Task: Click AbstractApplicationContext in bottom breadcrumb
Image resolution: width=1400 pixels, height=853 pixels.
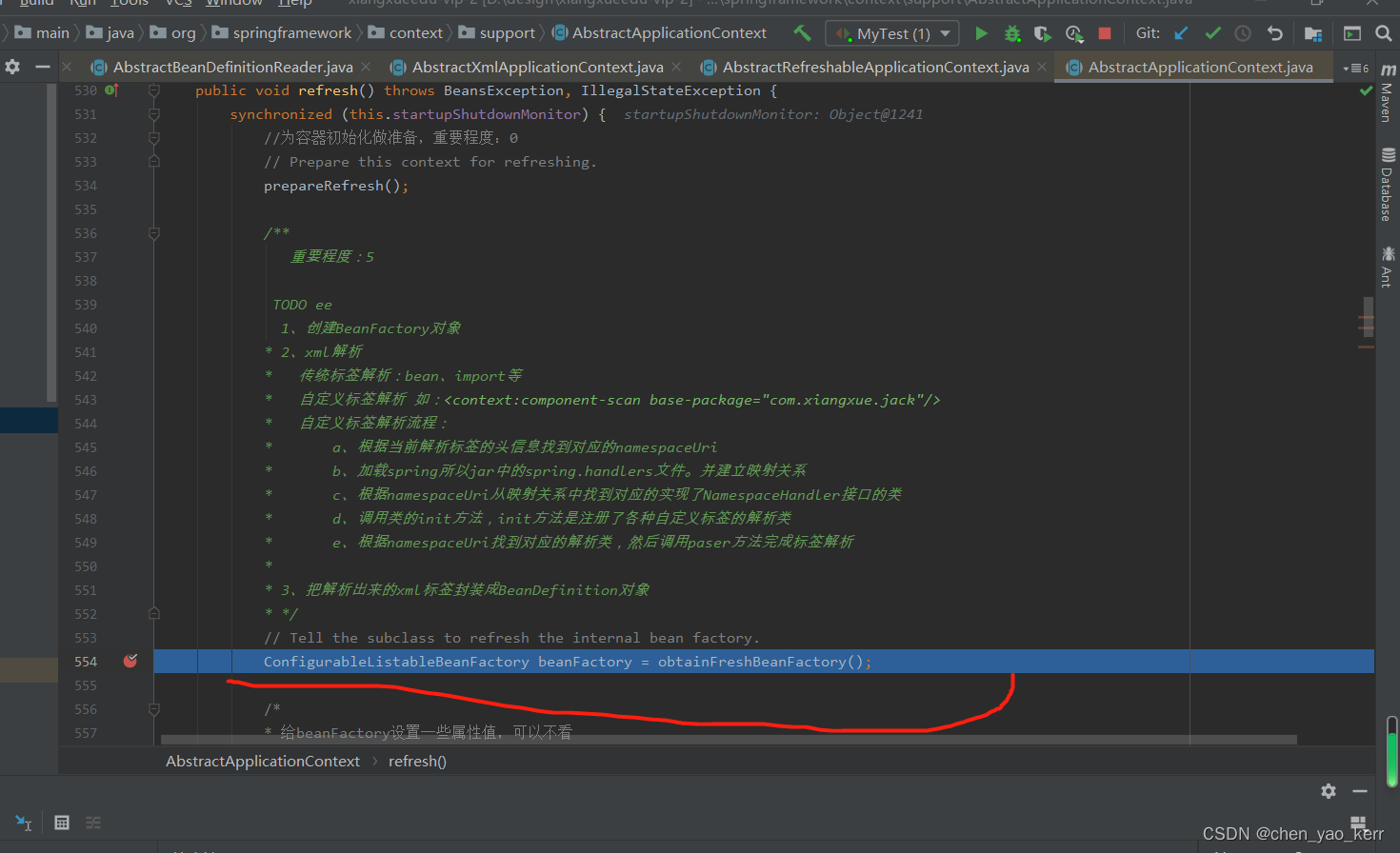Action: coord(263,762)
